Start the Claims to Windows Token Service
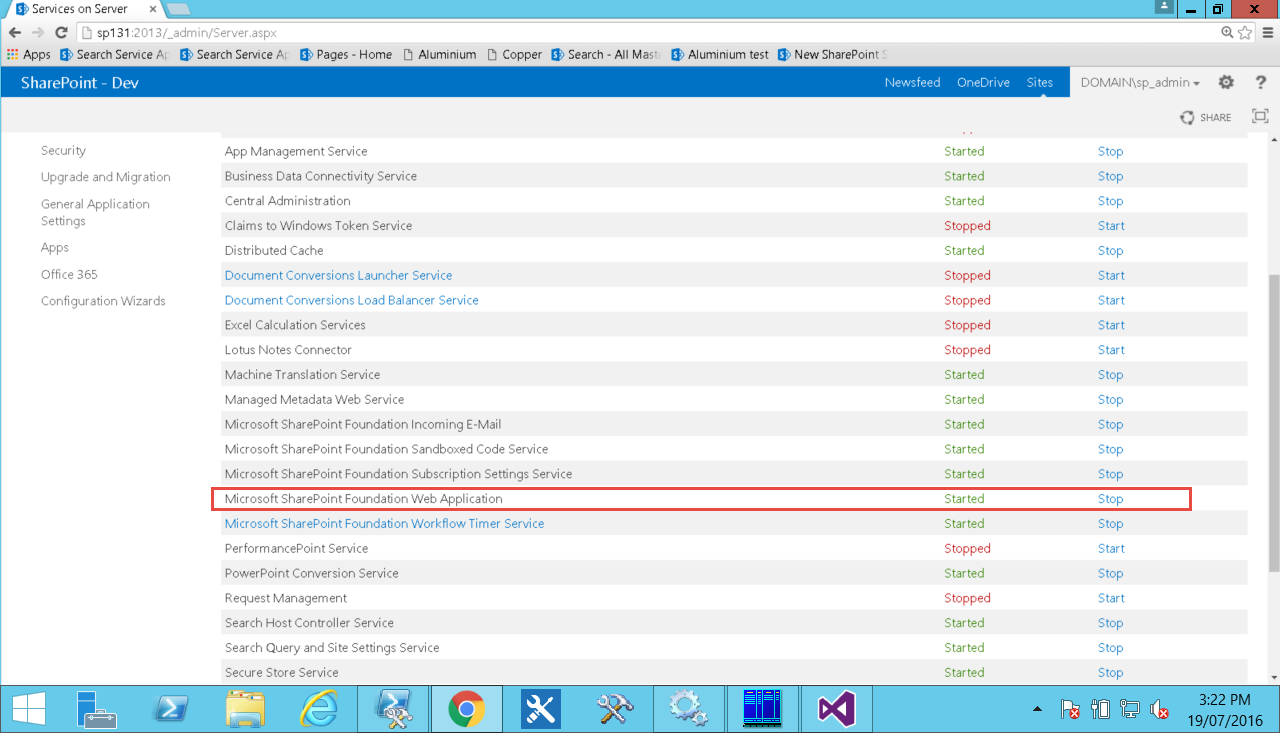 [x=1111, y=226]
